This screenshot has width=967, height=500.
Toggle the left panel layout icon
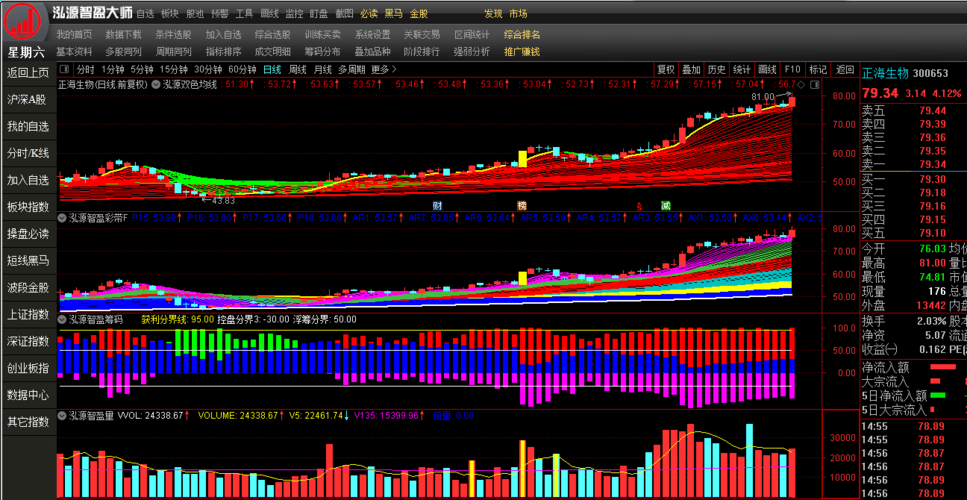(x=66, y=69)
